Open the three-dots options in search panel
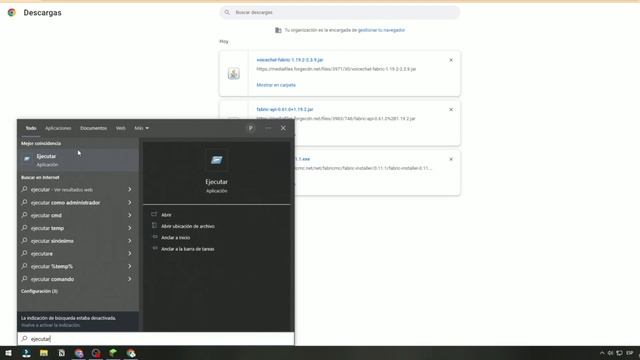This screenshot has width=640, height=360. pos(268,128)
